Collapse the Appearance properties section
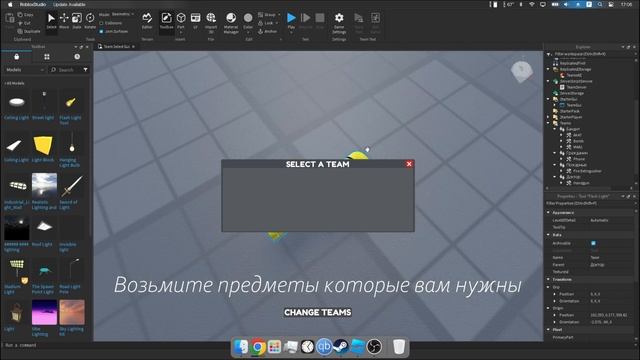640x360 pixels. [549, 213]
